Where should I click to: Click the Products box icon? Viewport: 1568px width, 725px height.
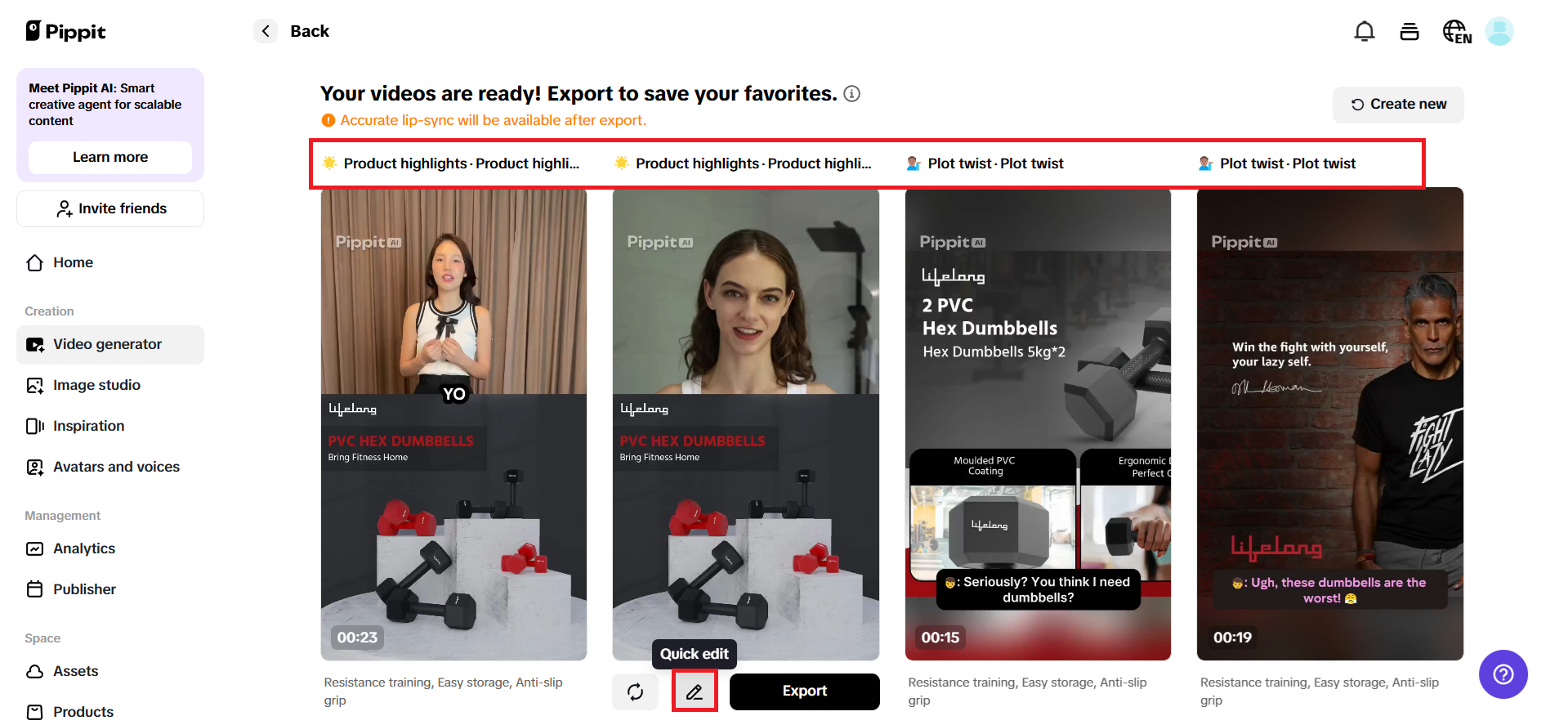pyautogui.click(x=35, y=712)
